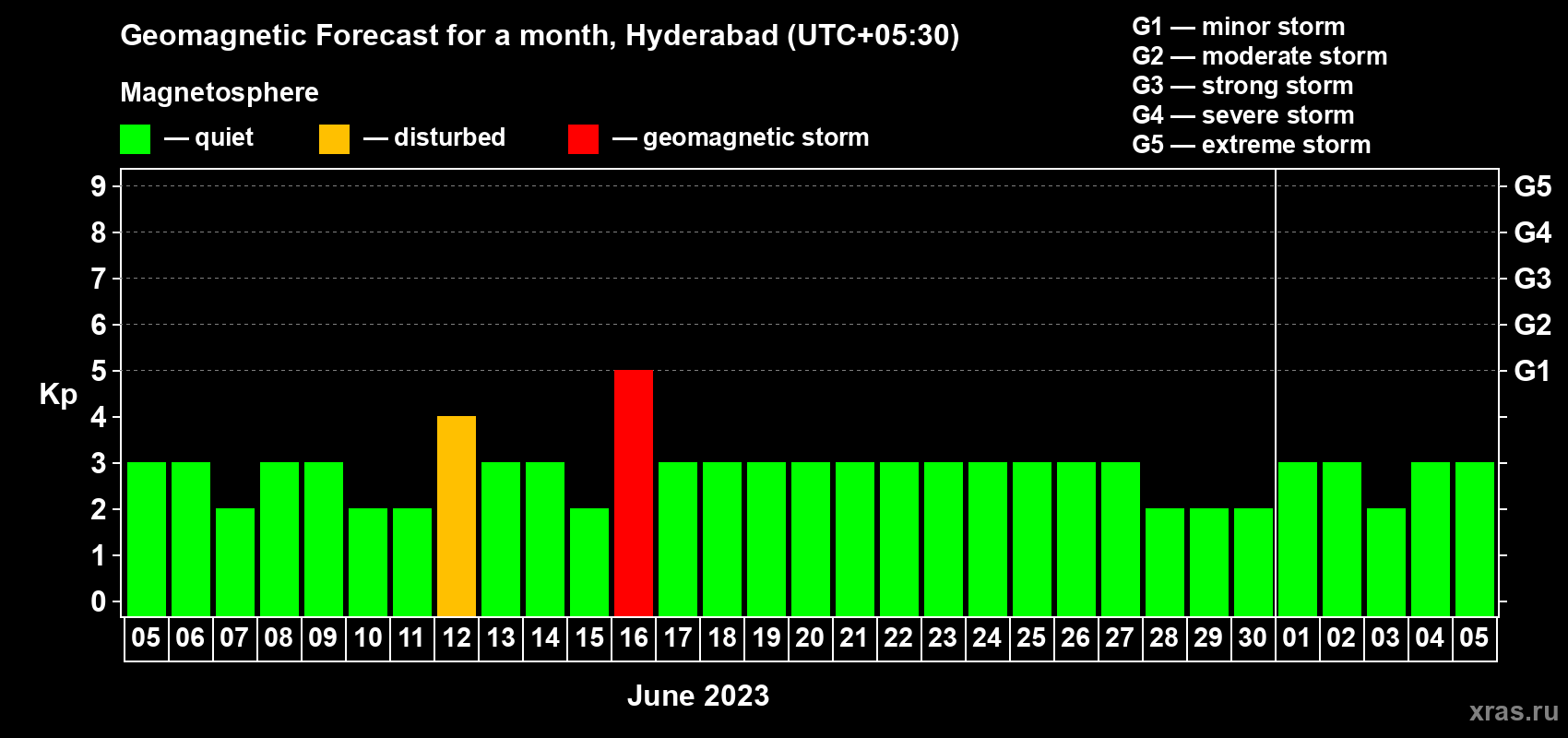Viewport: 1568px width, 738px height.
Task: Choose the "G5 — extreme storm" legend line
Action: coord(1252,145)
